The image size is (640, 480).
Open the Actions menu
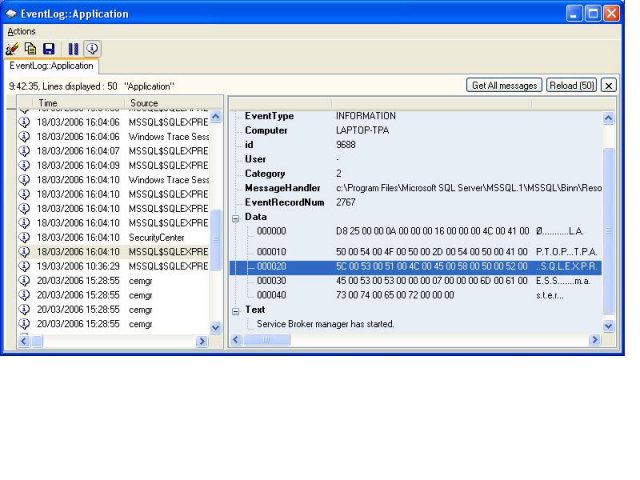(21, 31)
